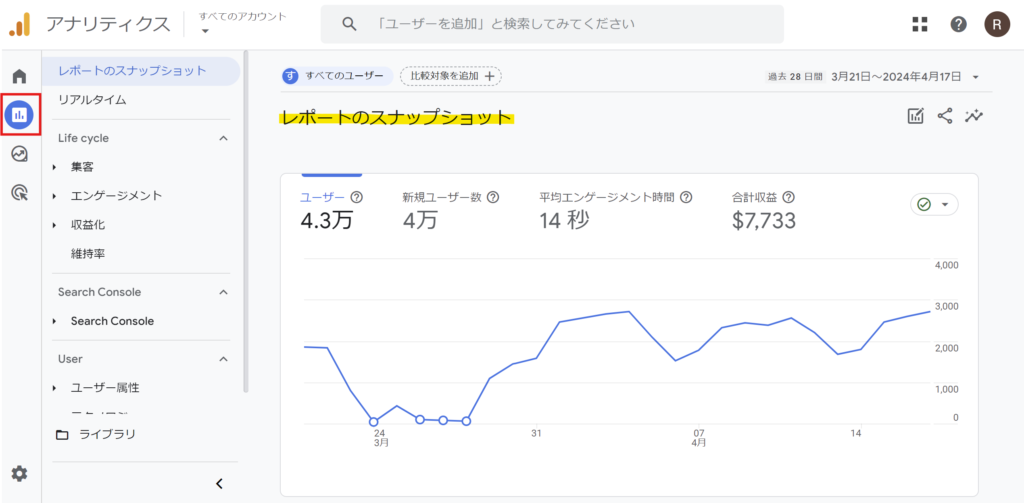Open the ライブラリ link

pos(107,434)
